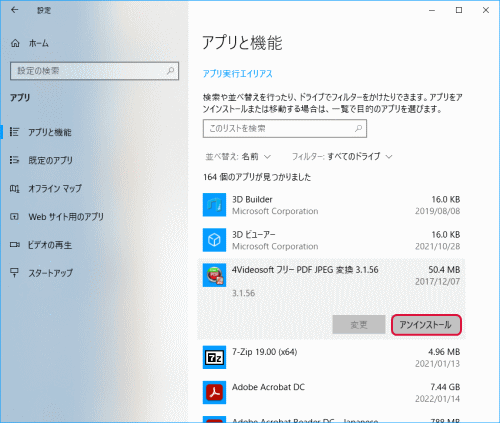Click the このリストを検索 search field
Image resolution: width=500 pixels, height=423 pixels.
[x=285, y=128]
